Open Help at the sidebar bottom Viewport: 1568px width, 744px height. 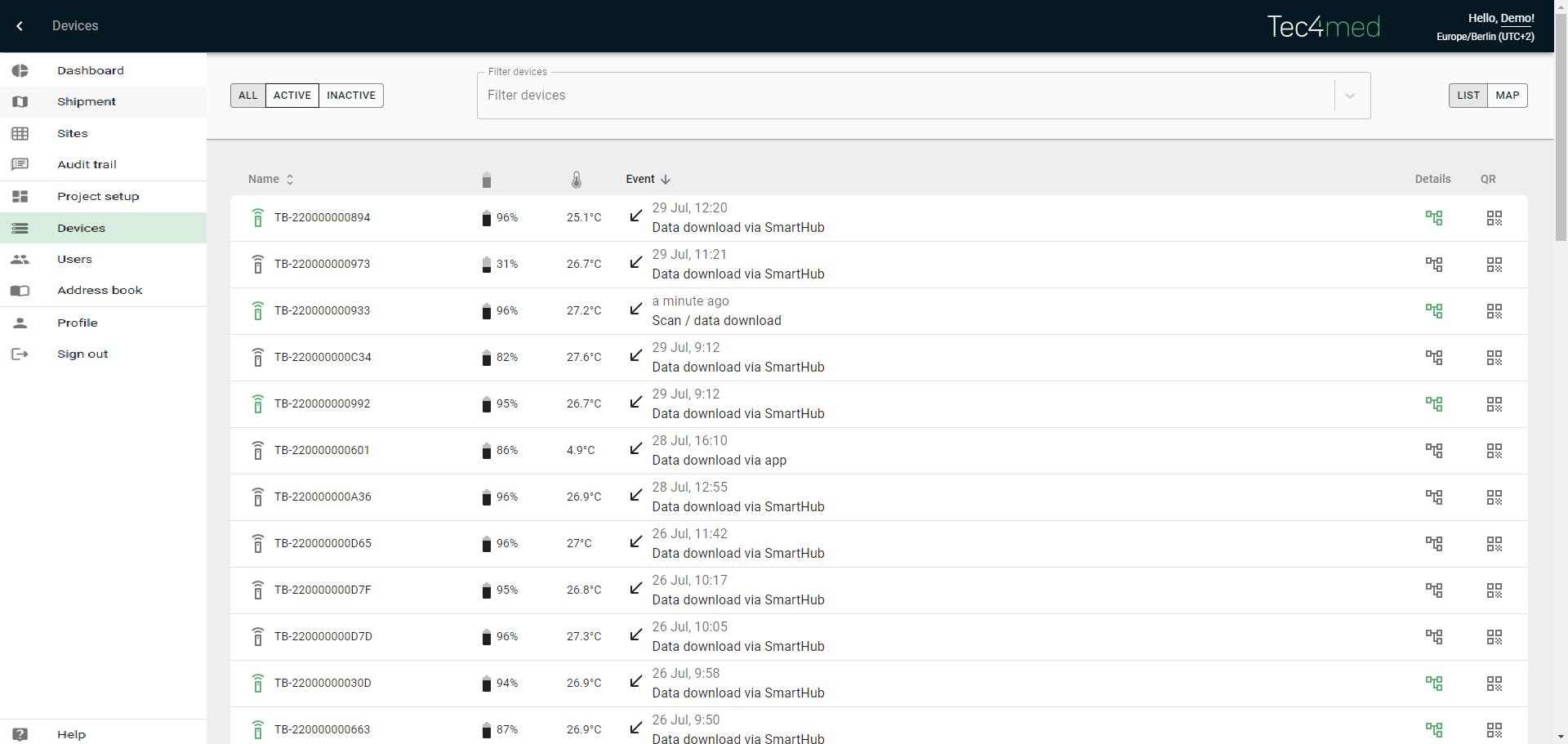103,733
